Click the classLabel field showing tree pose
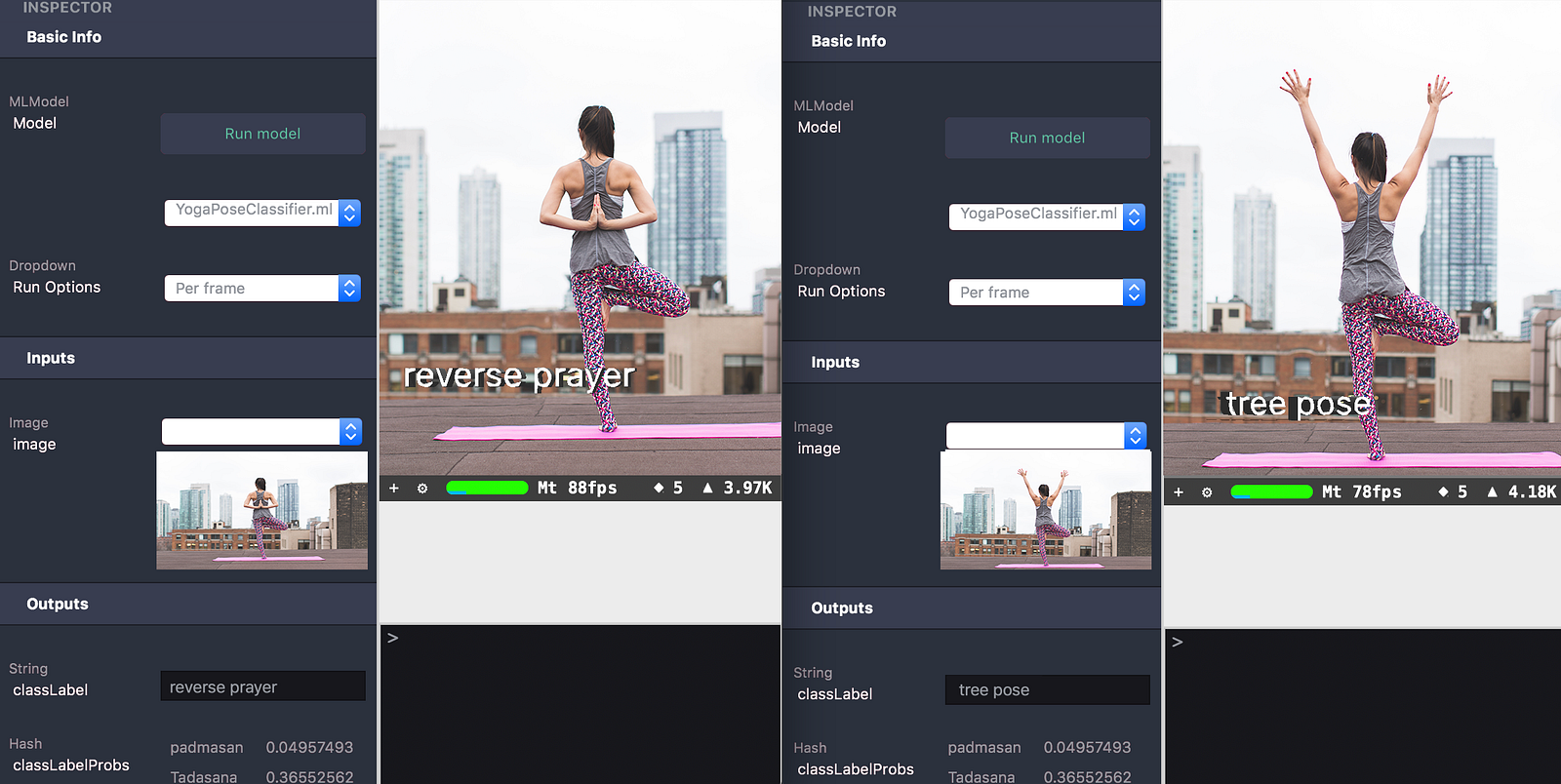 1047,690
